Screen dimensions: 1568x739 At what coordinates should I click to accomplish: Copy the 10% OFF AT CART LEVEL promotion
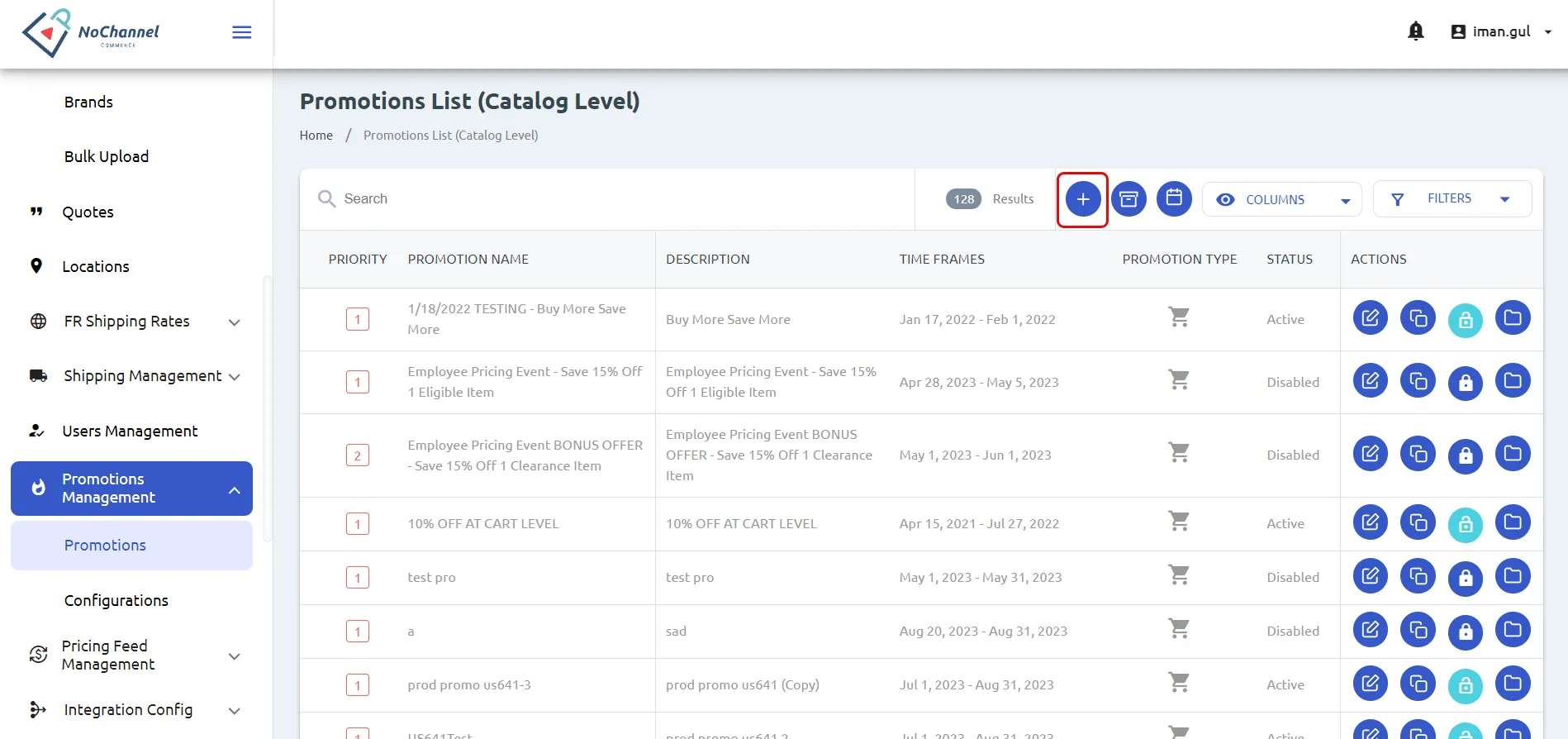point(1418,522)
